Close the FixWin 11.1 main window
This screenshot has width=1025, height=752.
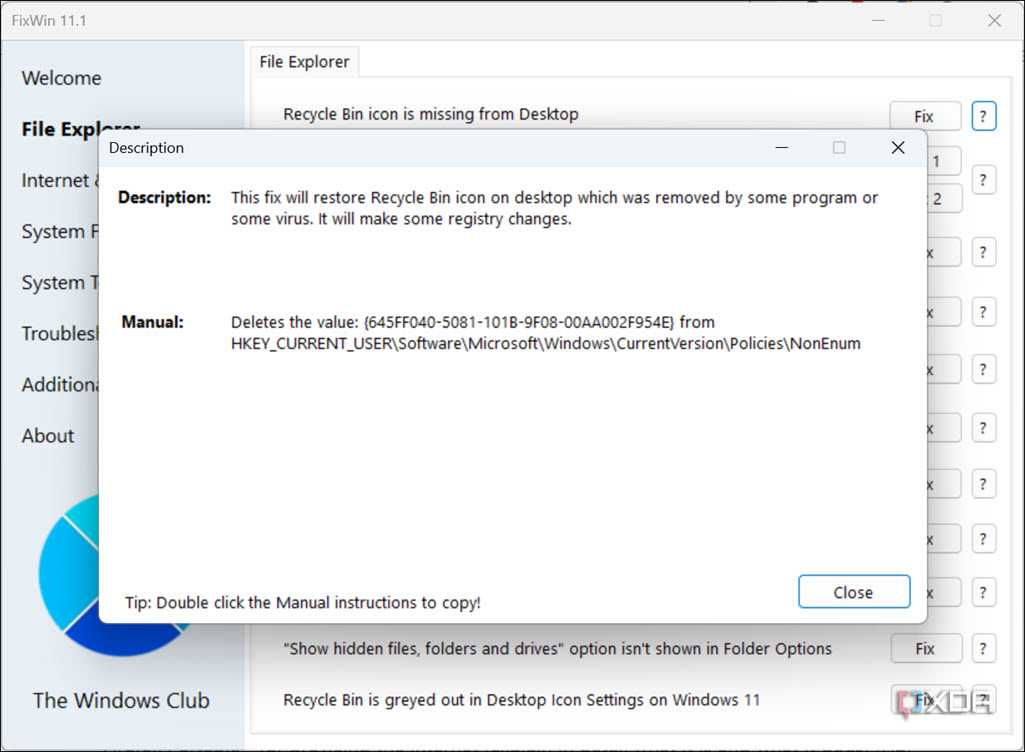tap(994, 20)
